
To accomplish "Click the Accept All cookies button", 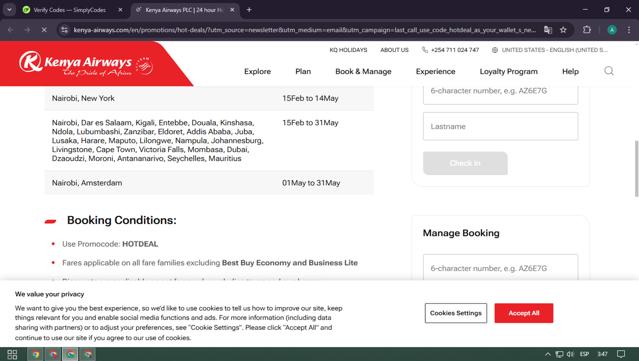I will [x=524, y=313].
